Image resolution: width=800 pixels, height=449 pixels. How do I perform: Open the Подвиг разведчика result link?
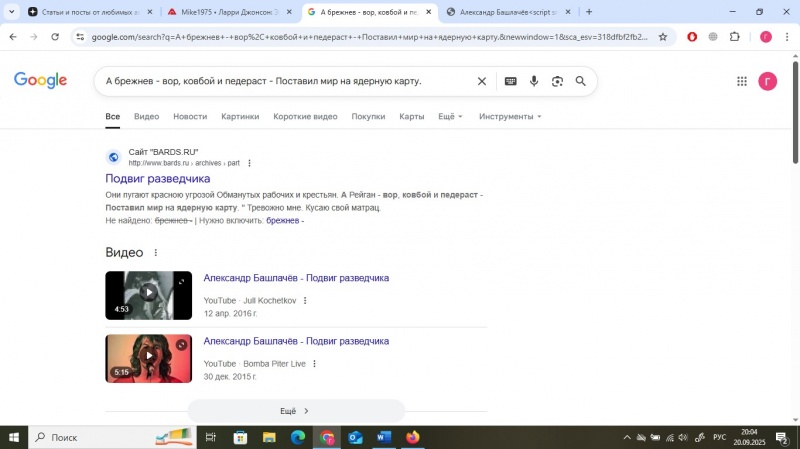pos(158,179)
